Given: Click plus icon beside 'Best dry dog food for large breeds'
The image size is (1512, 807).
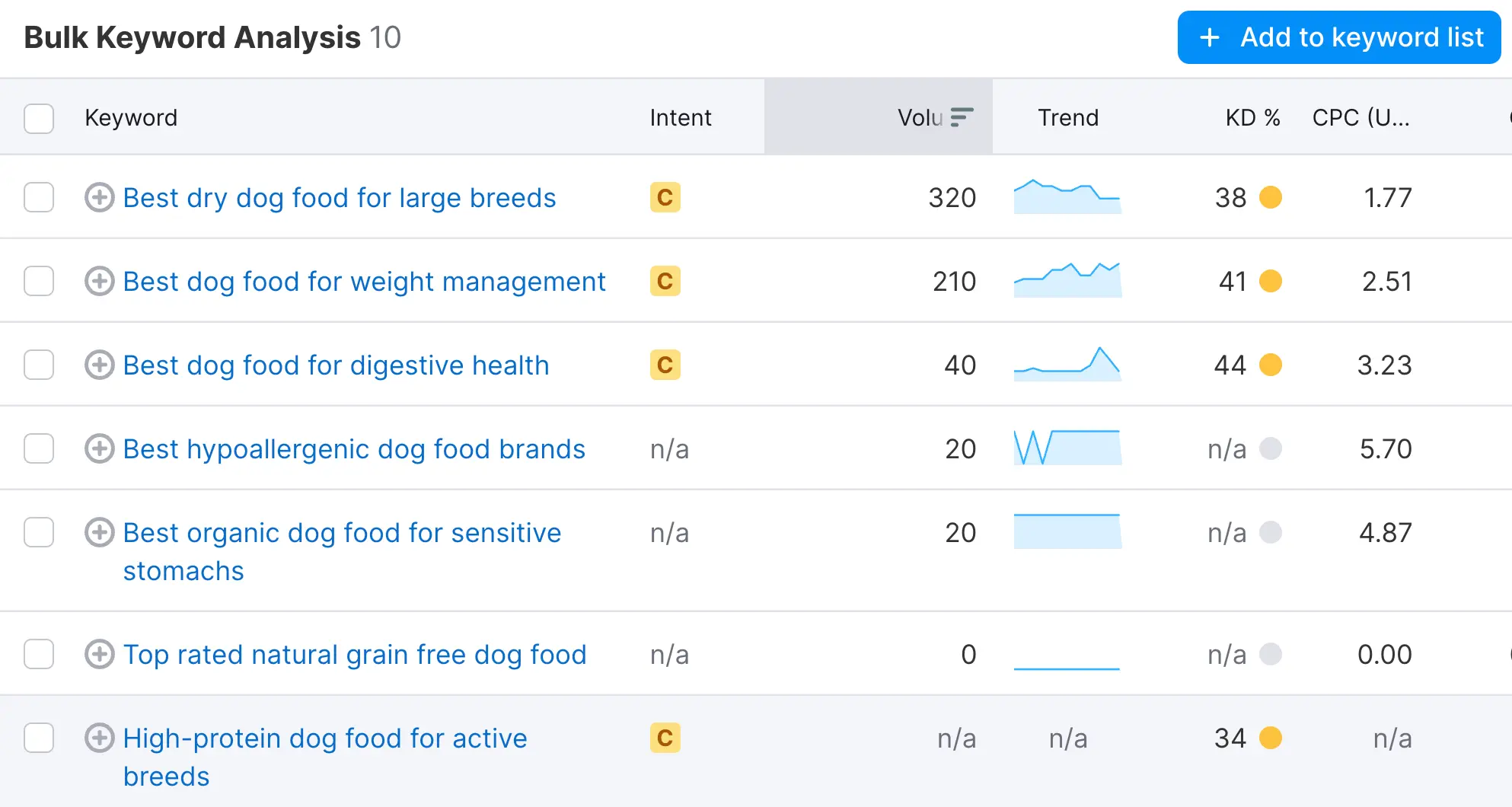Looking at the screenshot, I should [99, 197].
